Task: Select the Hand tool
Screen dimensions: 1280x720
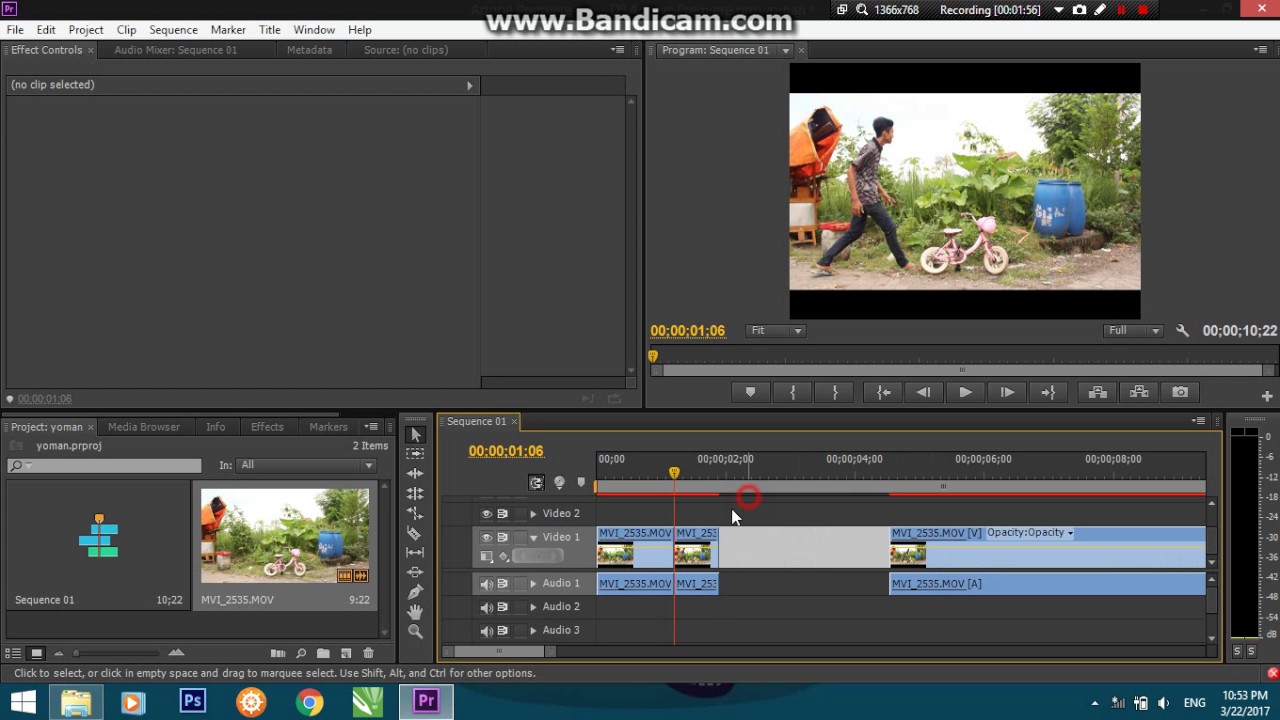Action: (x=415, y=612)
